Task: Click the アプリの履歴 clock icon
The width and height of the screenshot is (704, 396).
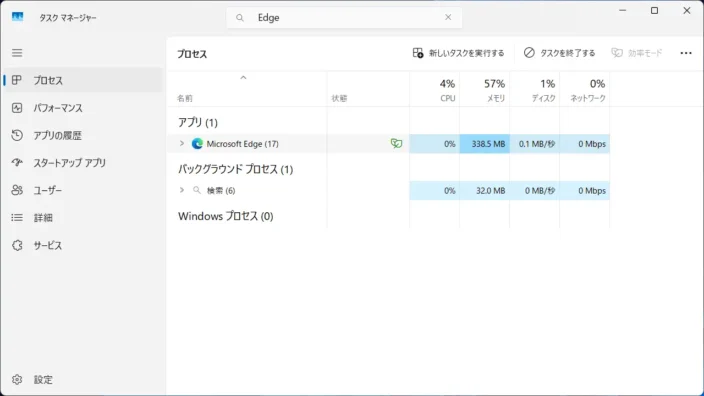Action: point(17,135)
